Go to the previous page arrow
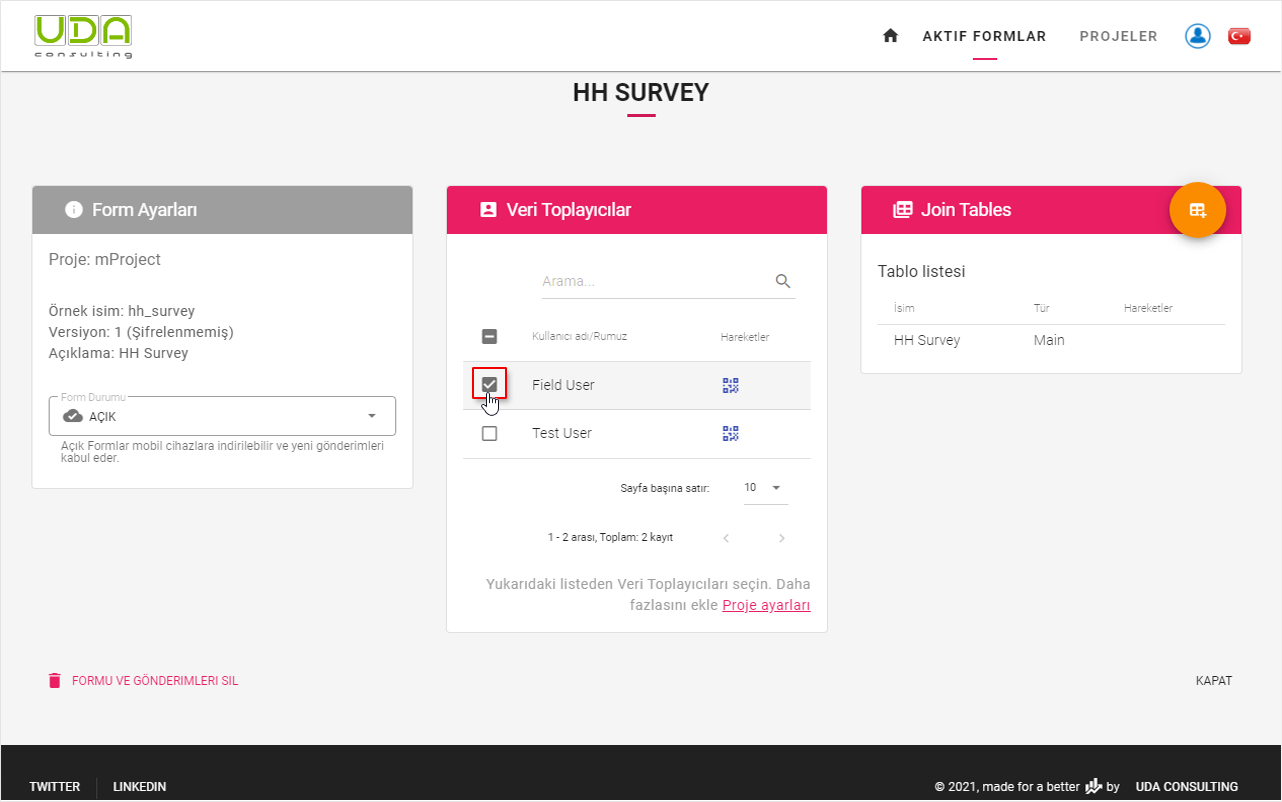 tap(726, 538)
